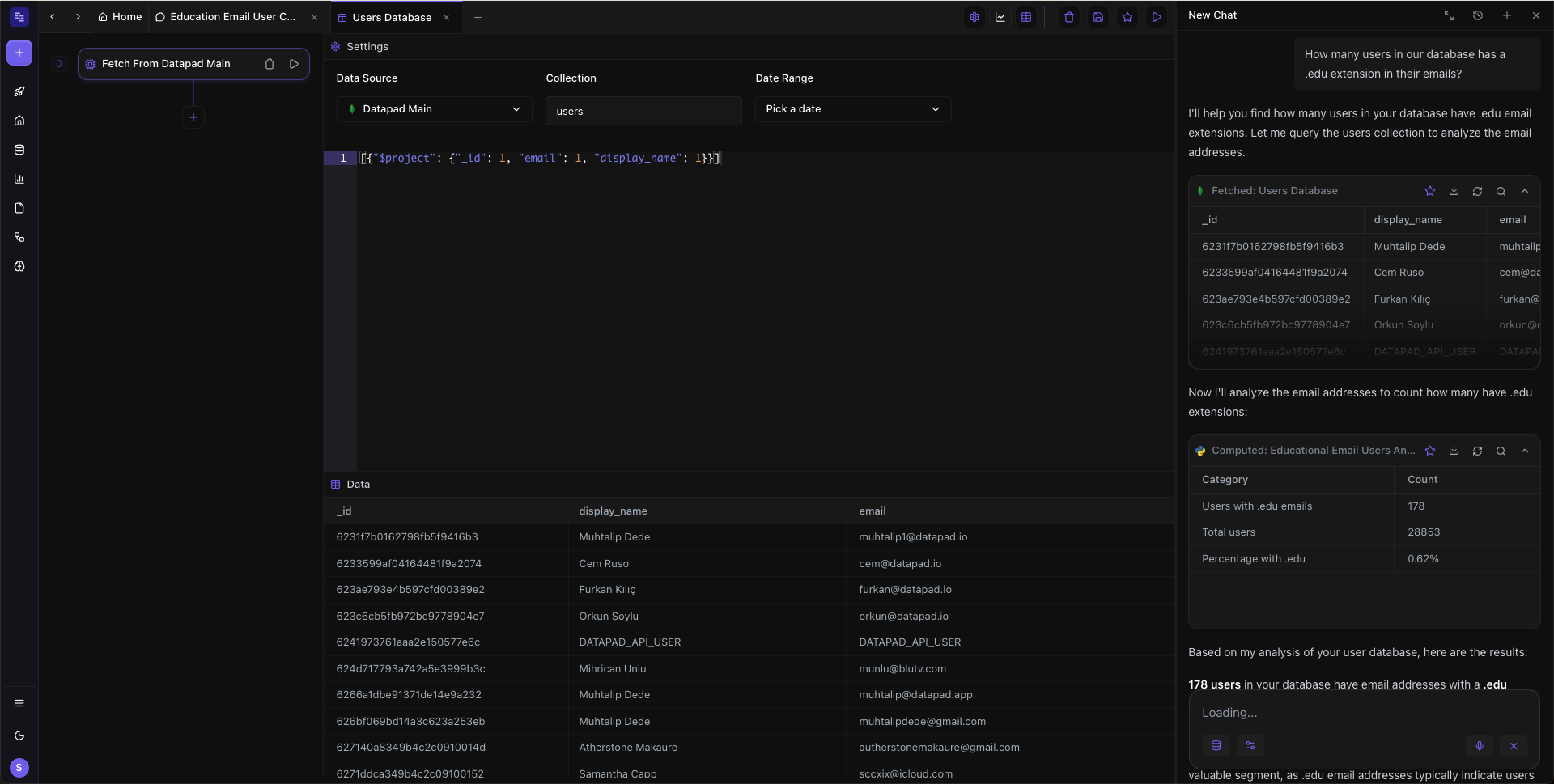Switch to the Home tab
The image size is (1554, 784).
coord(120,16)
